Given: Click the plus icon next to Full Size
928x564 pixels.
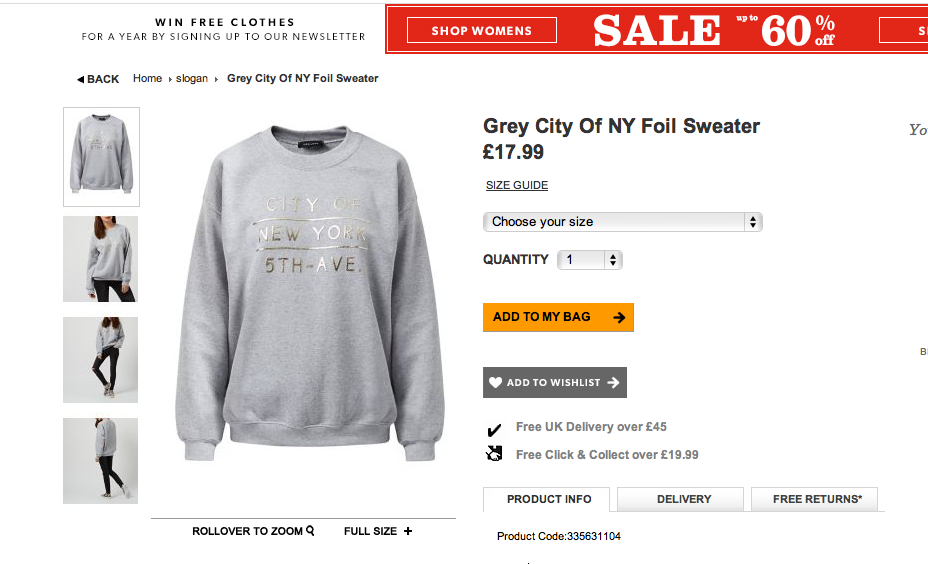Looking at the screenshot, I should click(x=408, y=531).
